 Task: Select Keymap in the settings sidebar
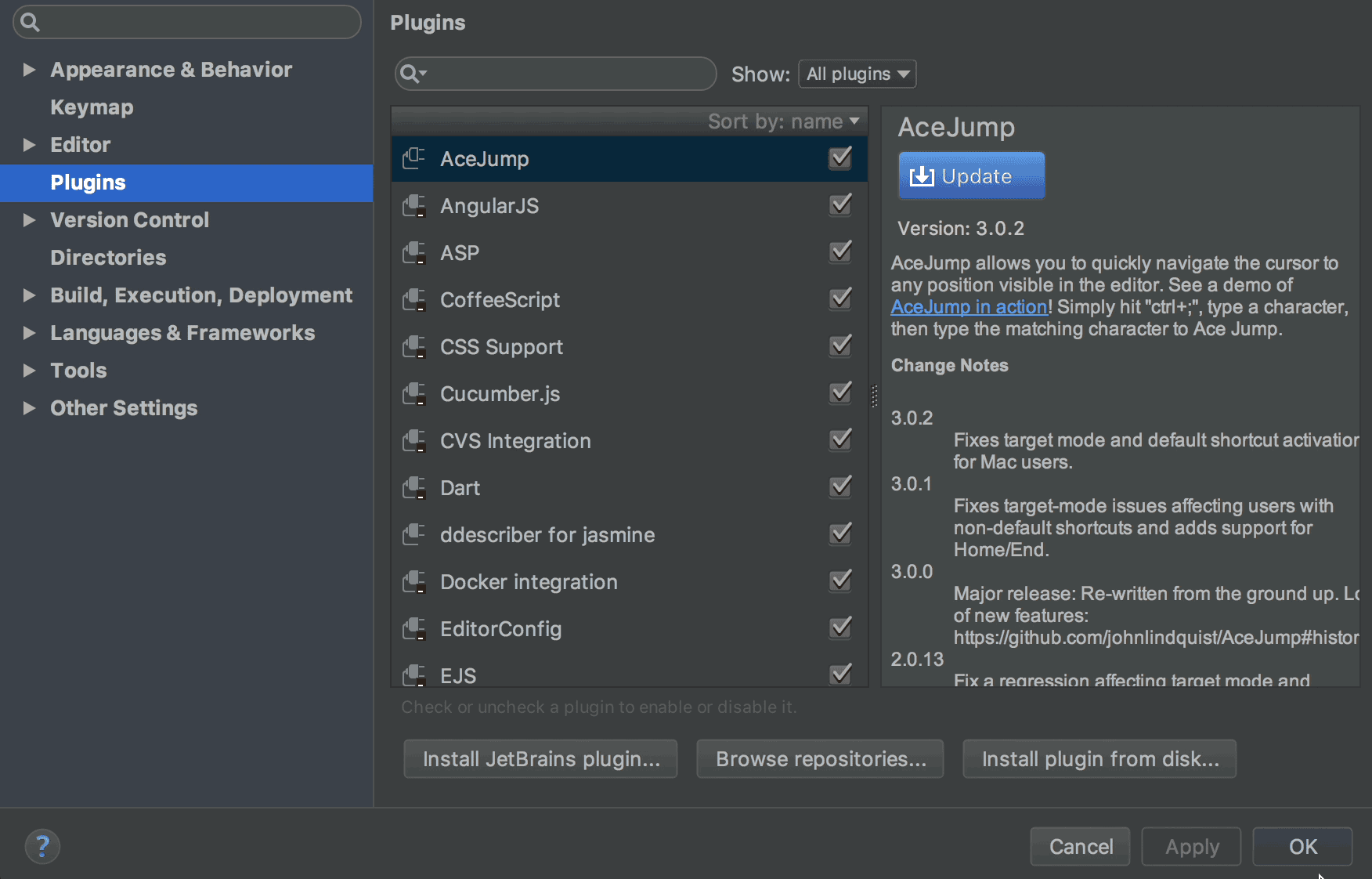coord(92,107)
